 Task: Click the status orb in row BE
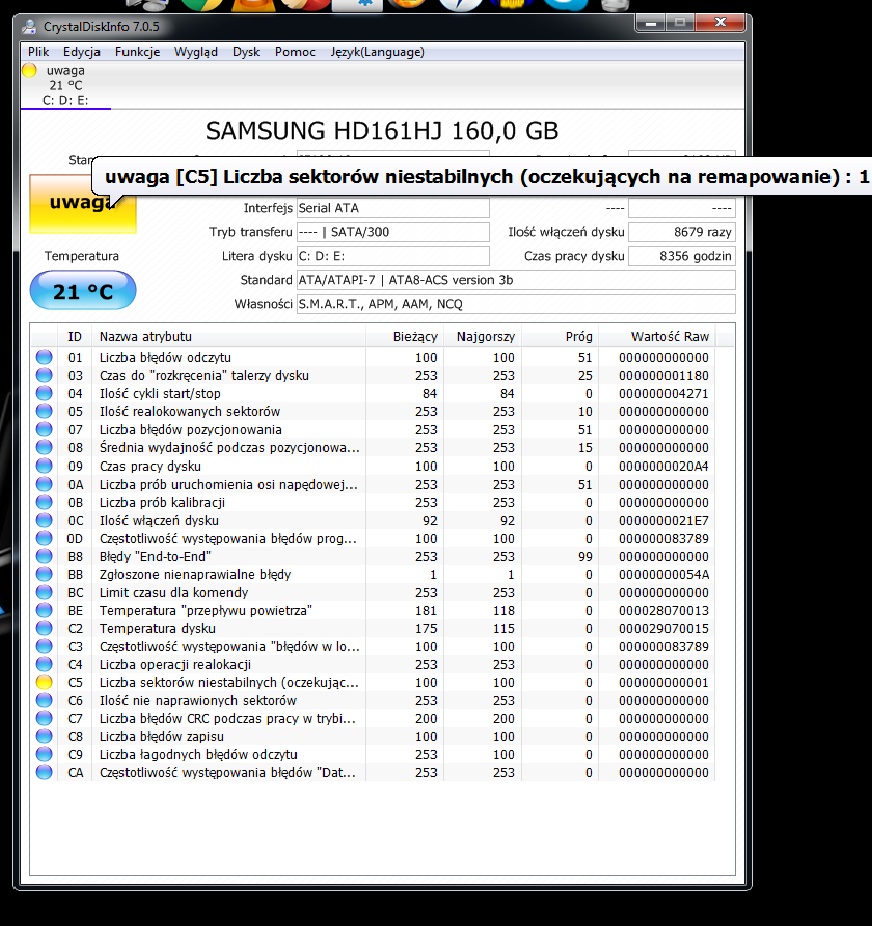pos(44,610)
